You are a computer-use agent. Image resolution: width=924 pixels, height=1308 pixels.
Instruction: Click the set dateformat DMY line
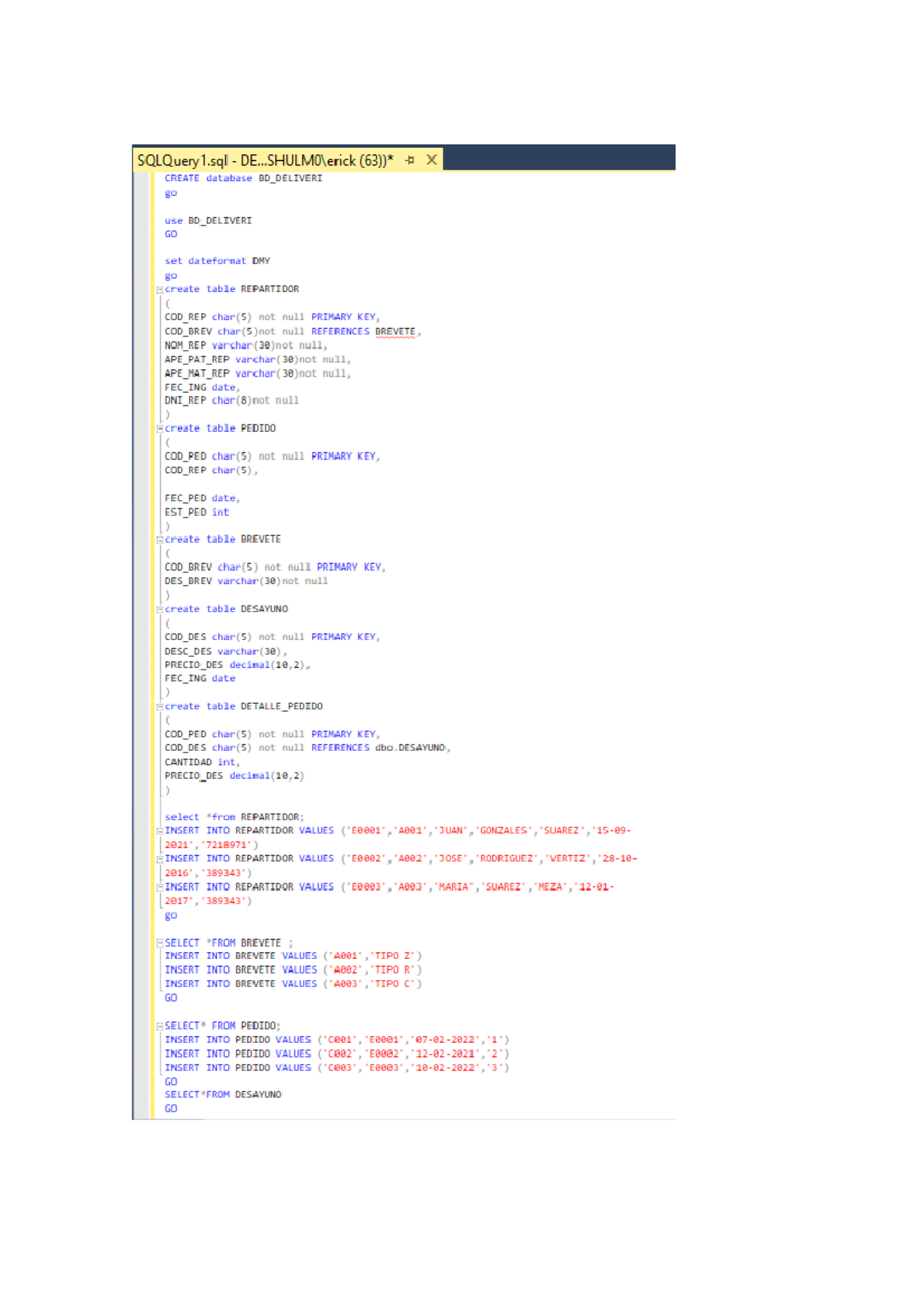217,261
